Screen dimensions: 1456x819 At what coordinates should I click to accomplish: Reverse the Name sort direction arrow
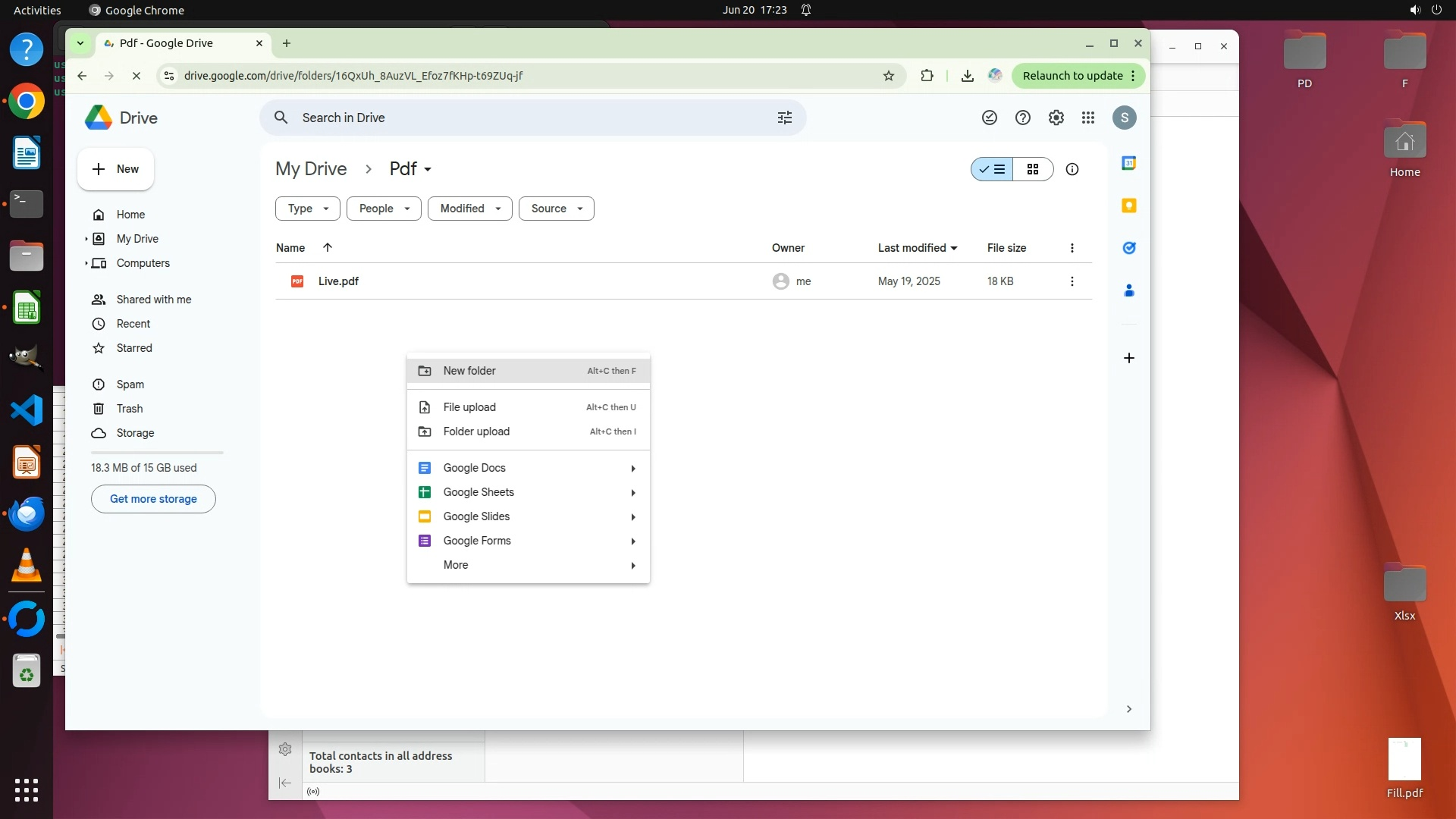328,247
